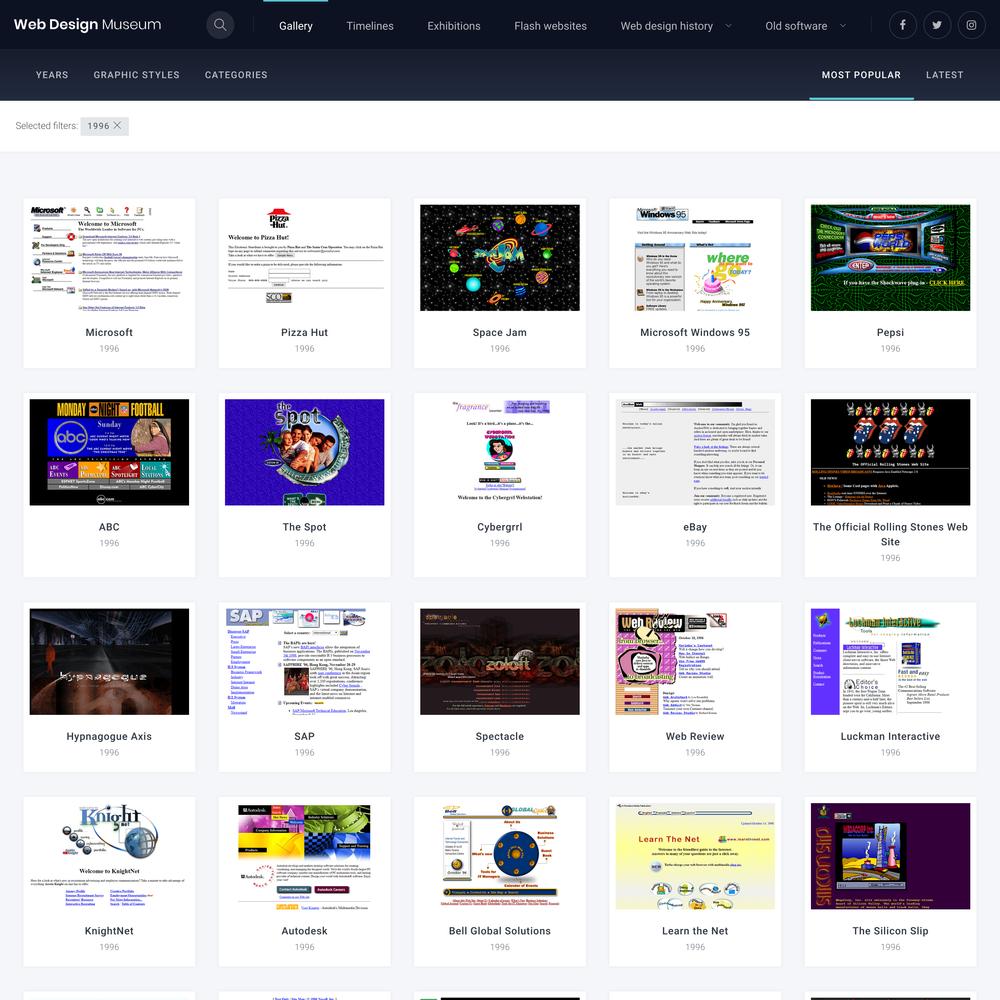Open the Twitter profile icon
1000x1000 pixels.
tap(937, 26)
